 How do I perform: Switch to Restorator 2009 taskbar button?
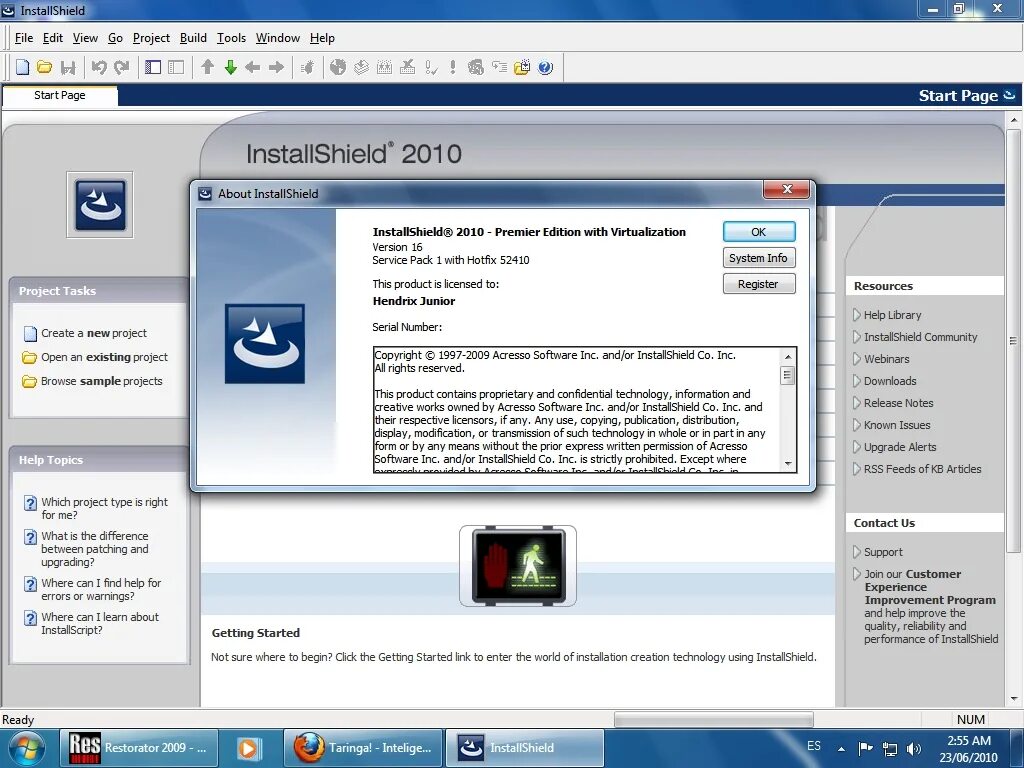[138, 748]
